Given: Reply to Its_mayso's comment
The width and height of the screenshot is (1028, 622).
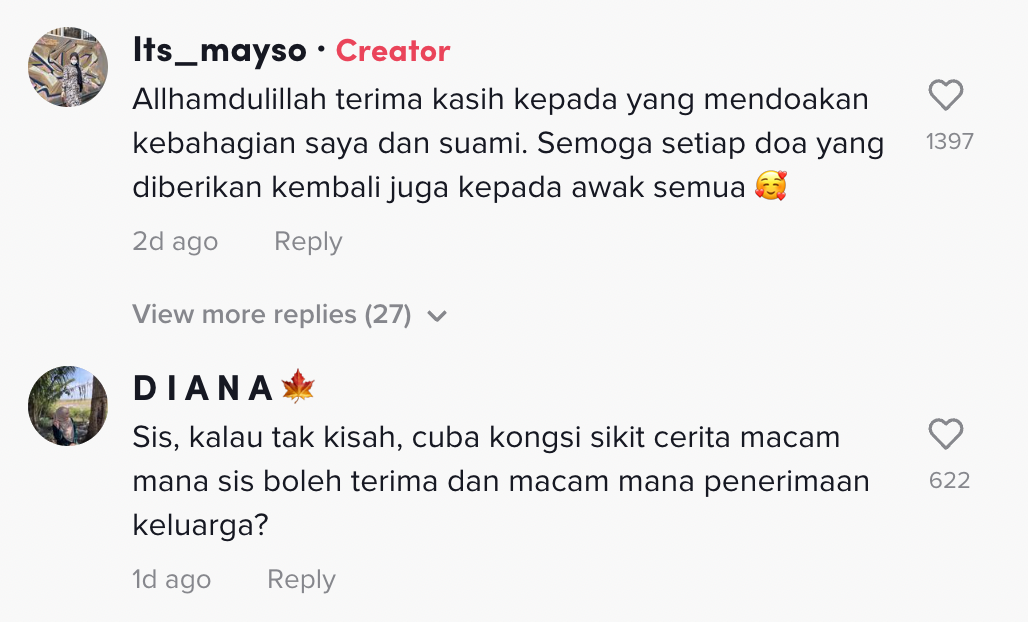Looking at the screenshot, I should [x=308, y=242].
